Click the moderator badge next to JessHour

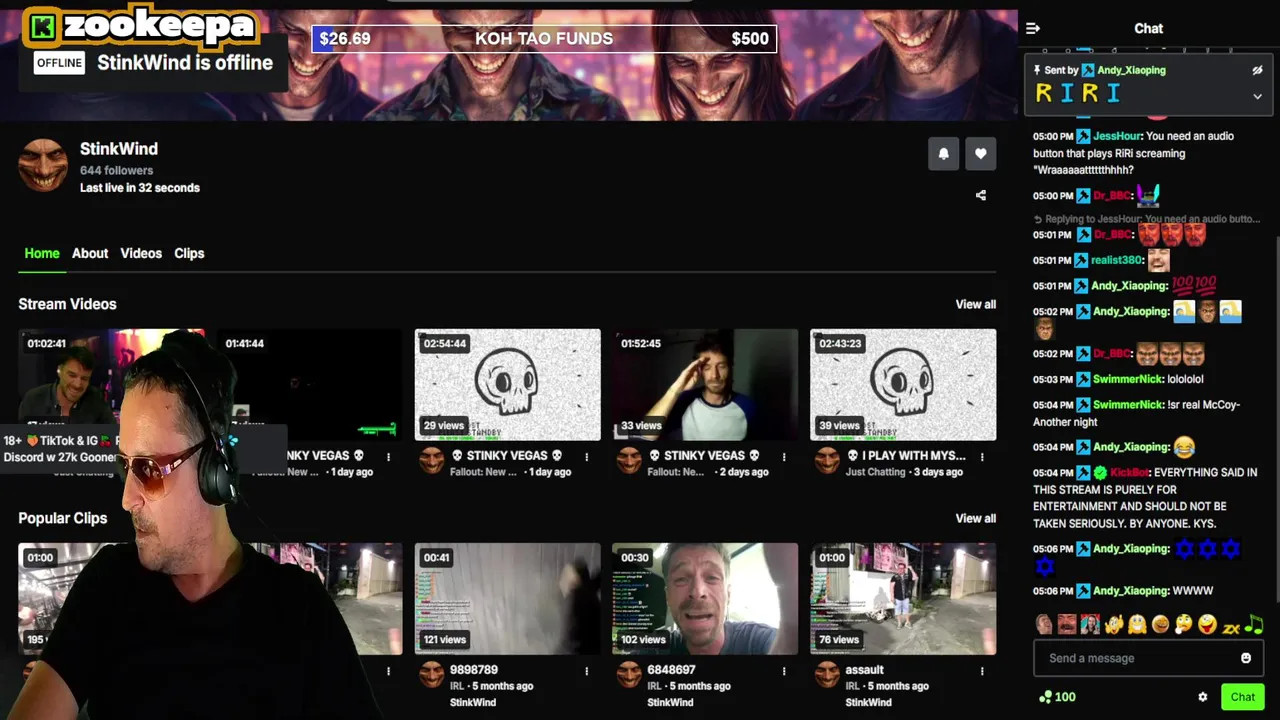pyautogui.click(x=1083, y=136)
